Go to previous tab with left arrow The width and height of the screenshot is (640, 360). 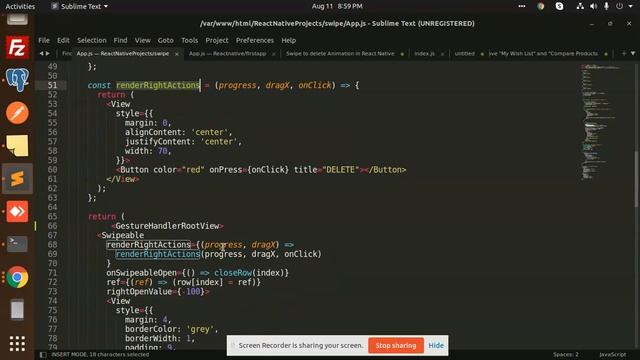(x=41, y=53)
